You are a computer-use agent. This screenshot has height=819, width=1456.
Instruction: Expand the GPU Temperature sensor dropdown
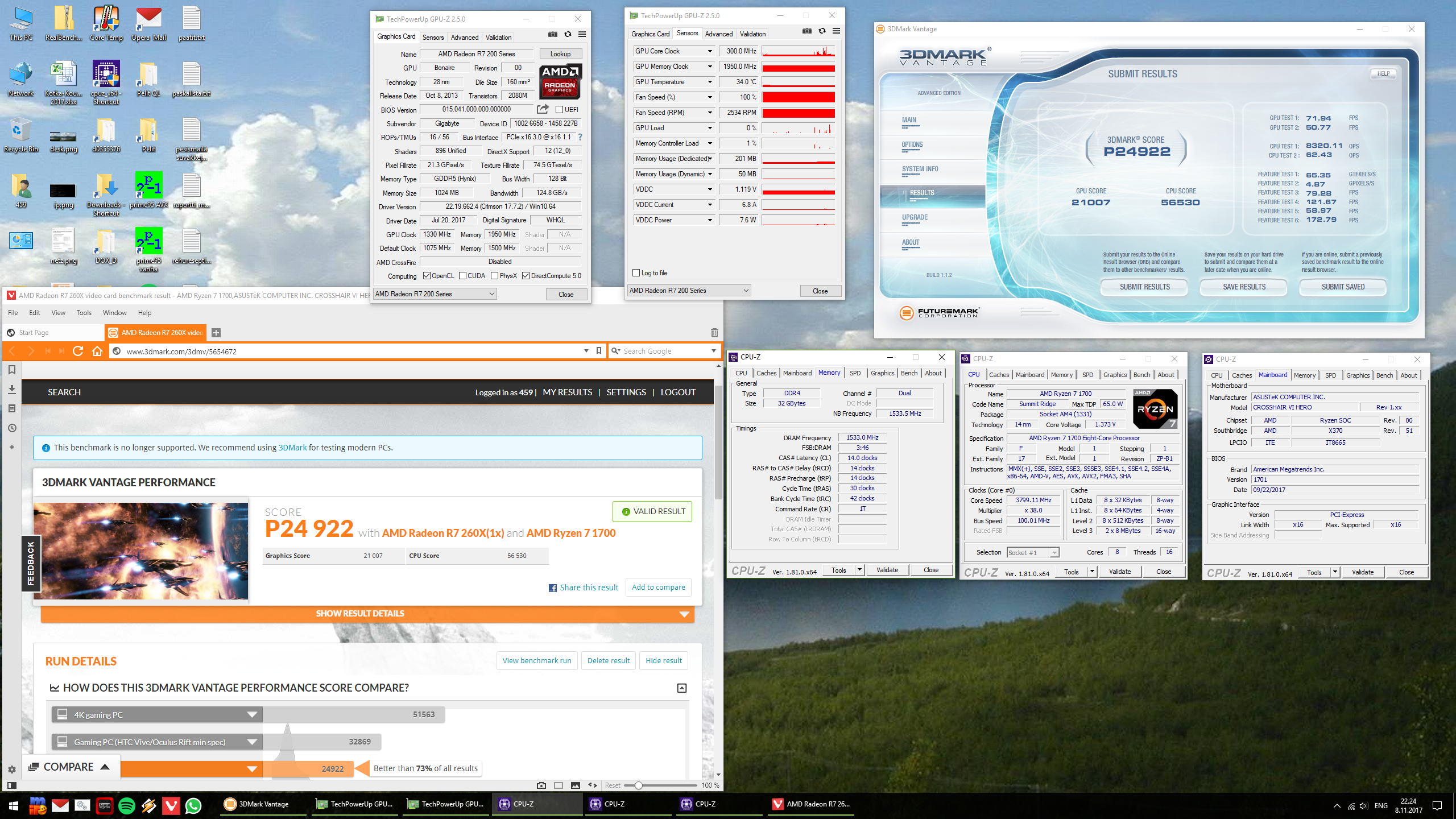[x=710, y=82]
